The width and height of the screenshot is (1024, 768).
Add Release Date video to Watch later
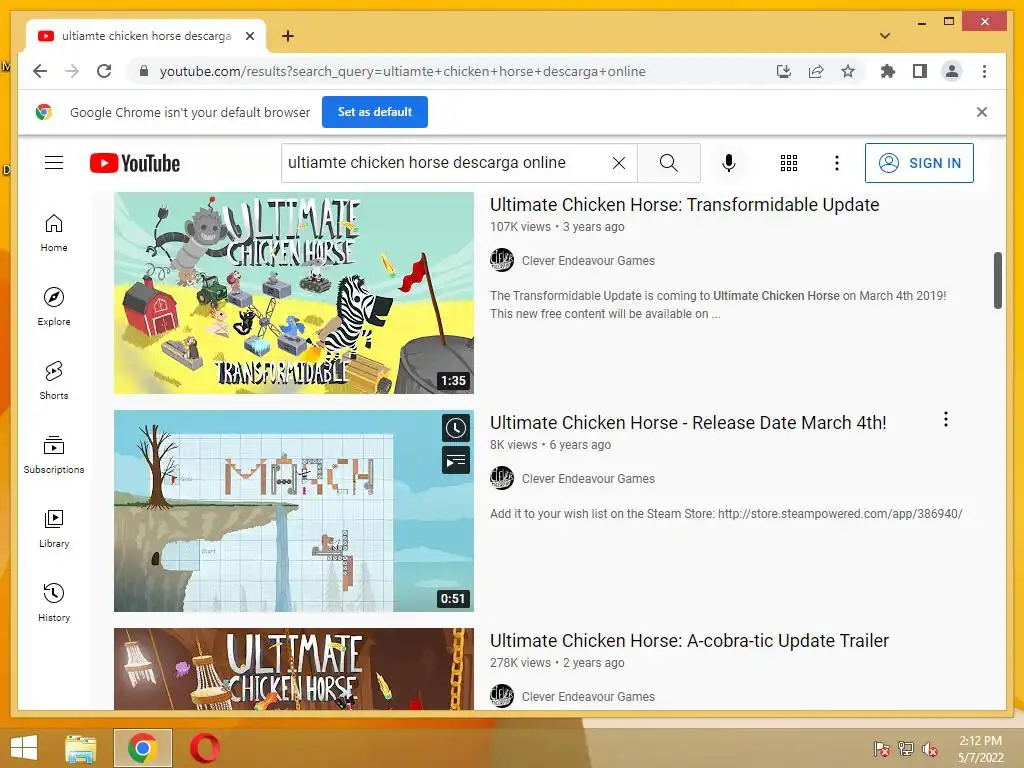(x=456, y=428)
